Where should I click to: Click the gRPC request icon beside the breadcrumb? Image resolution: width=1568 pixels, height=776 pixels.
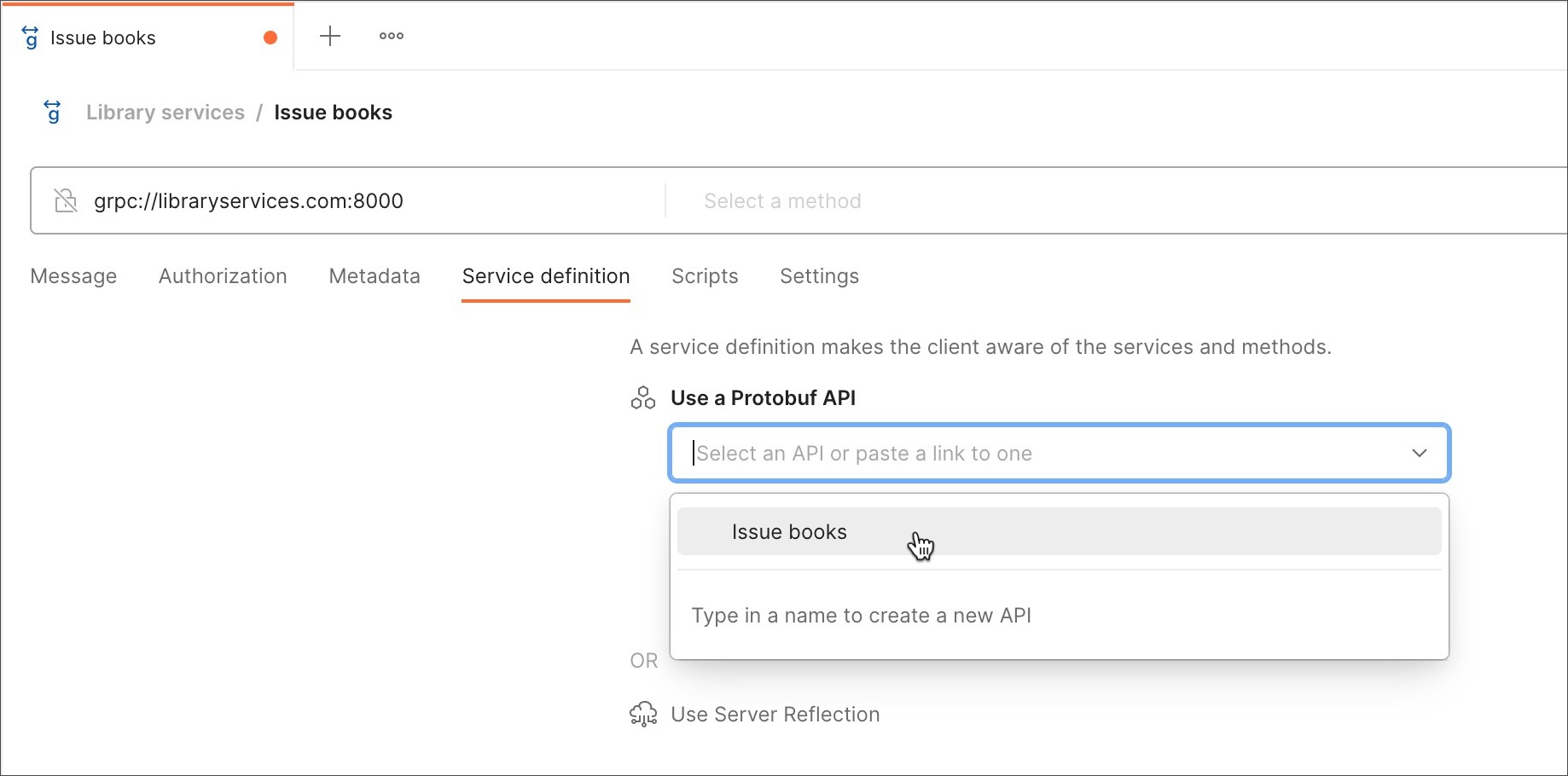(53, 112)
